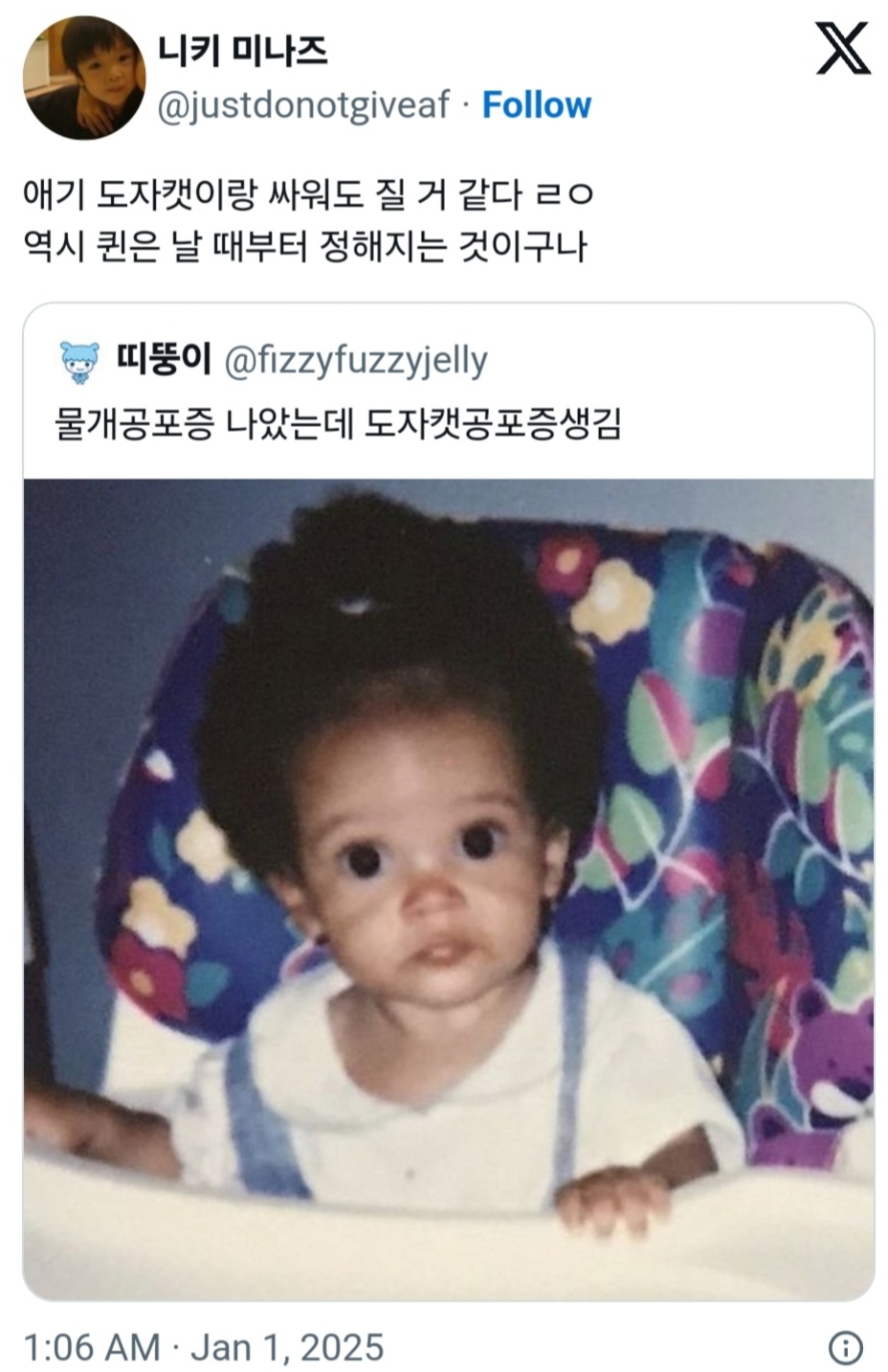The width and height of the screenshot is (888, 1372).
Task: Open the 니키 미나즈 display name
Action: [x=242, y=50]
